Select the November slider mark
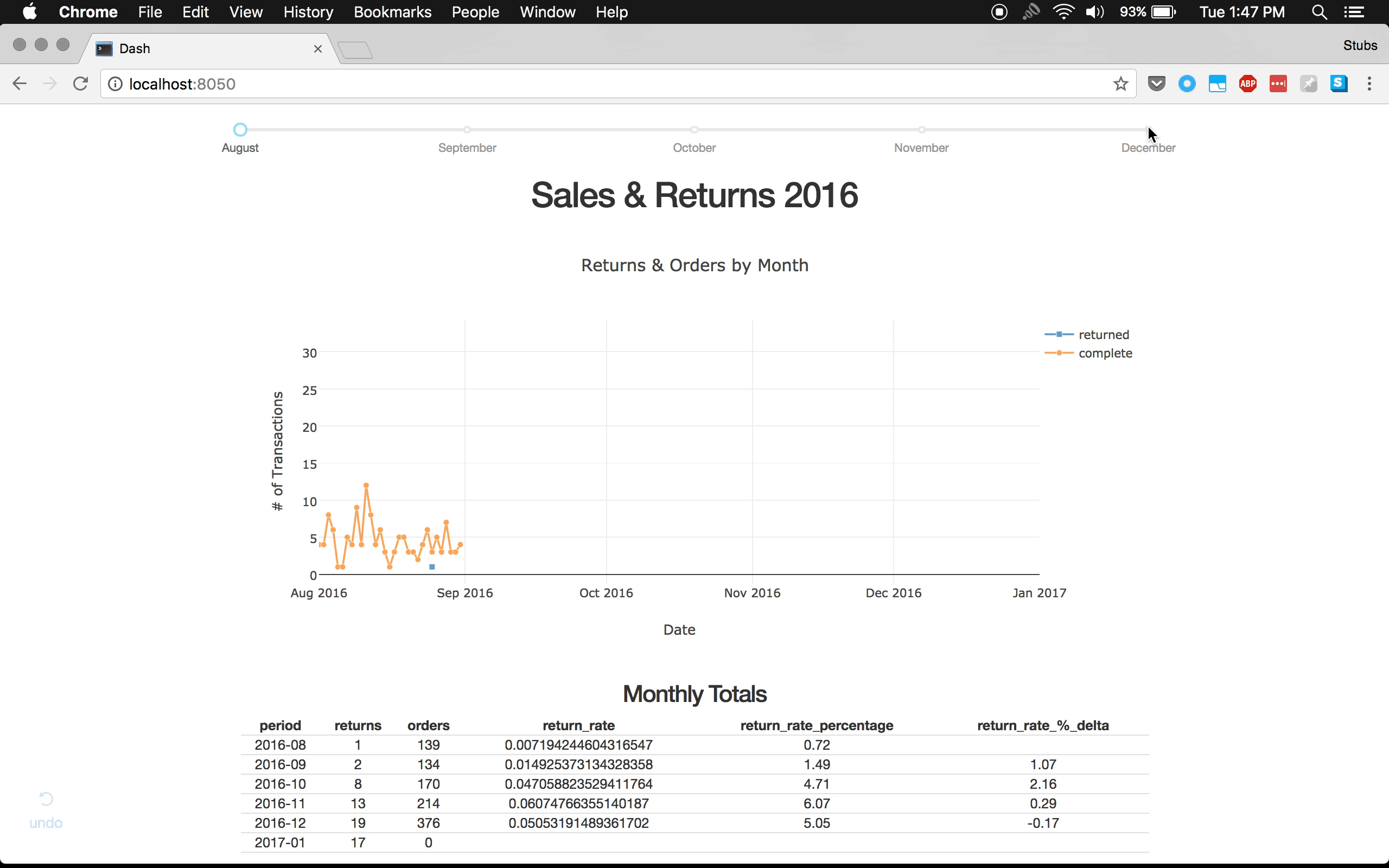 921,130
